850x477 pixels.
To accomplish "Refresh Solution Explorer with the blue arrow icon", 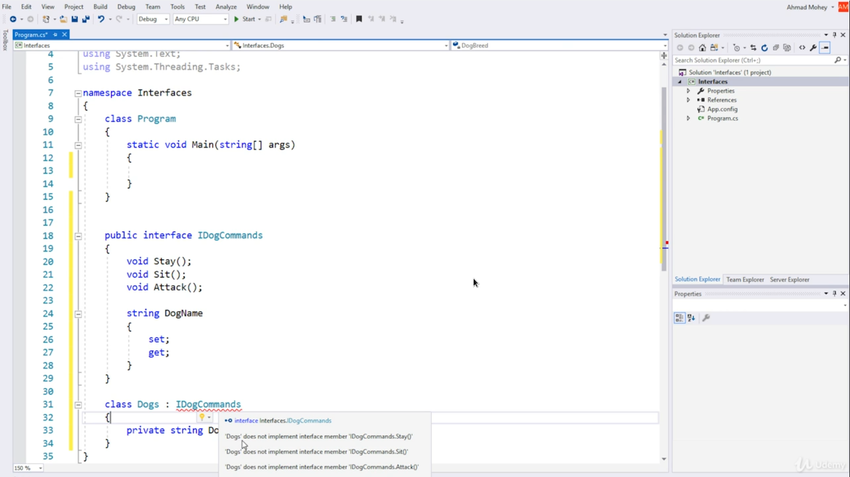I will point(764,48).
